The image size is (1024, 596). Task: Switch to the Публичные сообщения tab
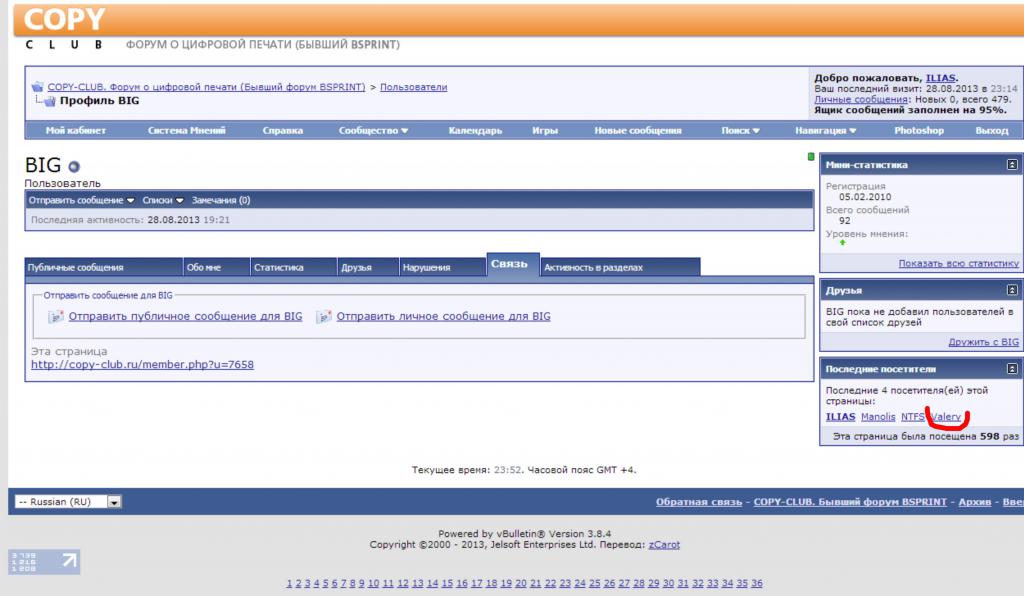[x=76, y=267]
